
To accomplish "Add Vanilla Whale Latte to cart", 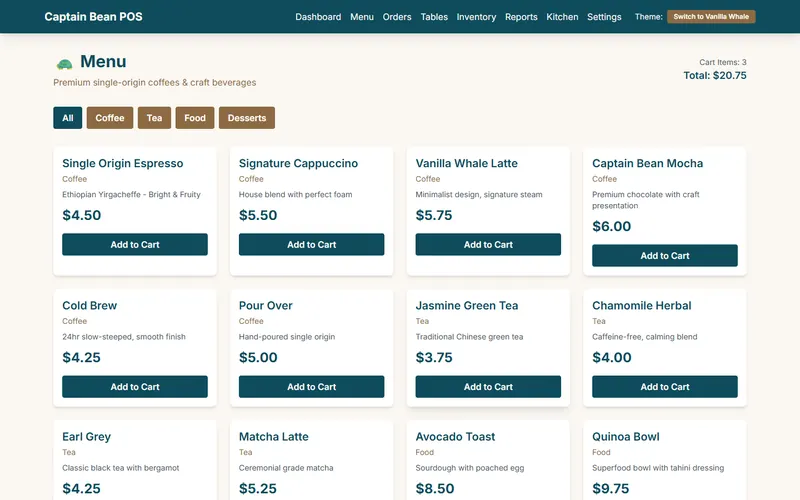I will (488, 244).
